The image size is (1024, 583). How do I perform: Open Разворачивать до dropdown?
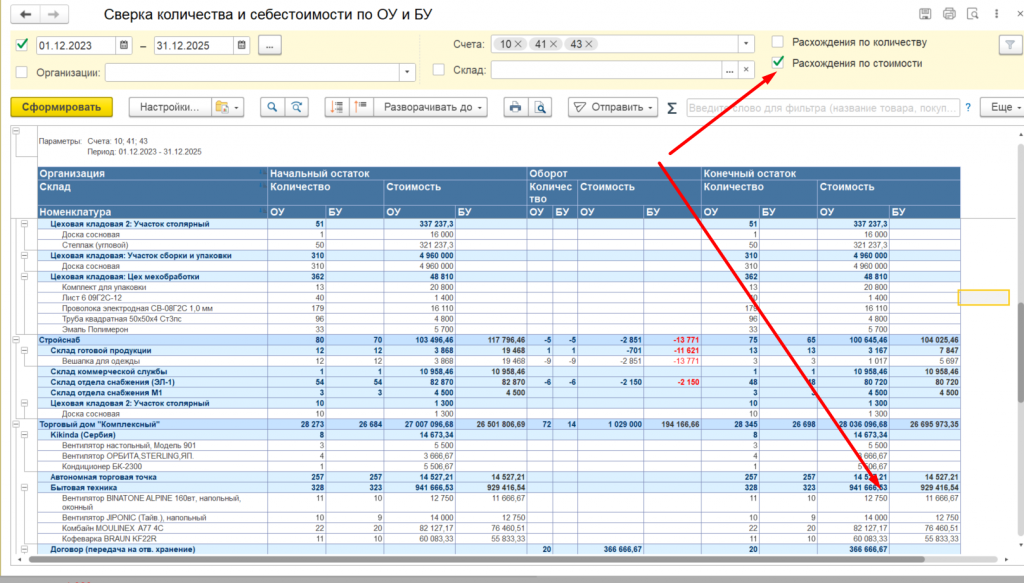coord(433,107)
